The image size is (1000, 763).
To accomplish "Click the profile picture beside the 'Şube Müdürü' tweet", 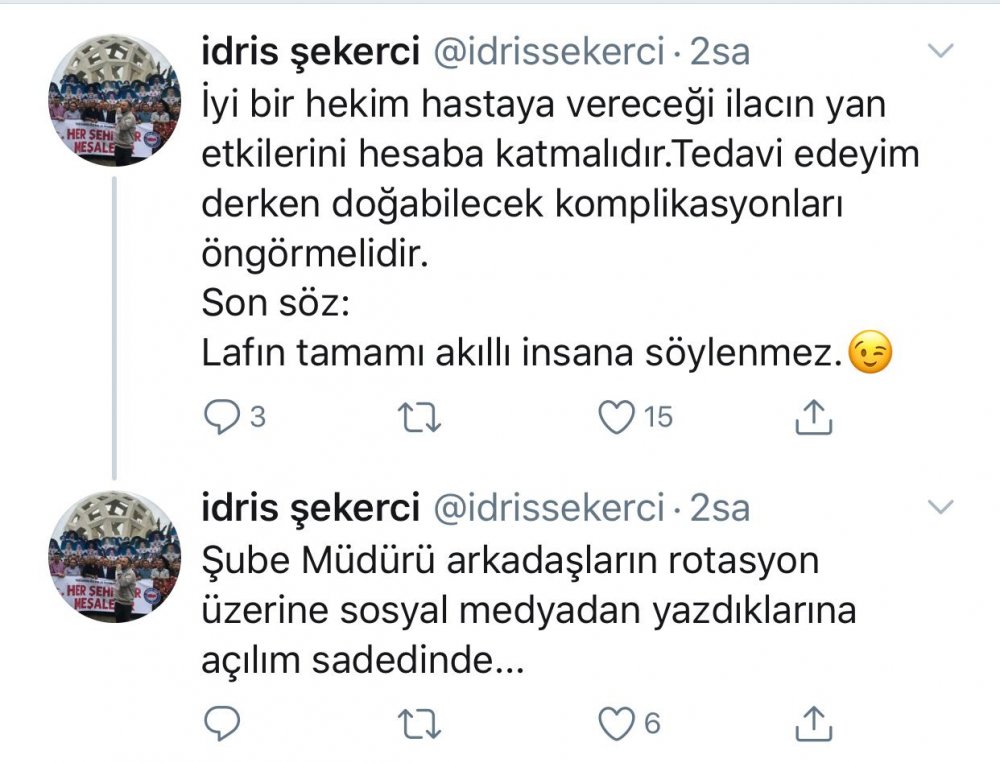I will (x=115, y=557).
